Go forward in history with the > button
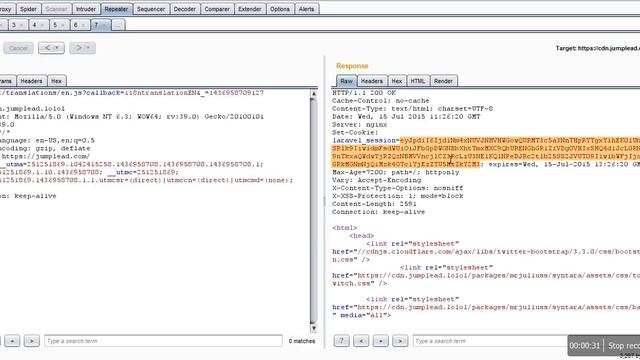640x360 pixels. 78,48
